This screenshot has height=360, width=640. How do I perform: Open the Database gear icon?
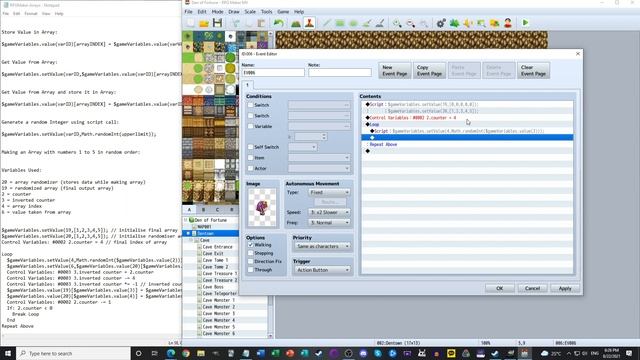(x=441, y=23)
